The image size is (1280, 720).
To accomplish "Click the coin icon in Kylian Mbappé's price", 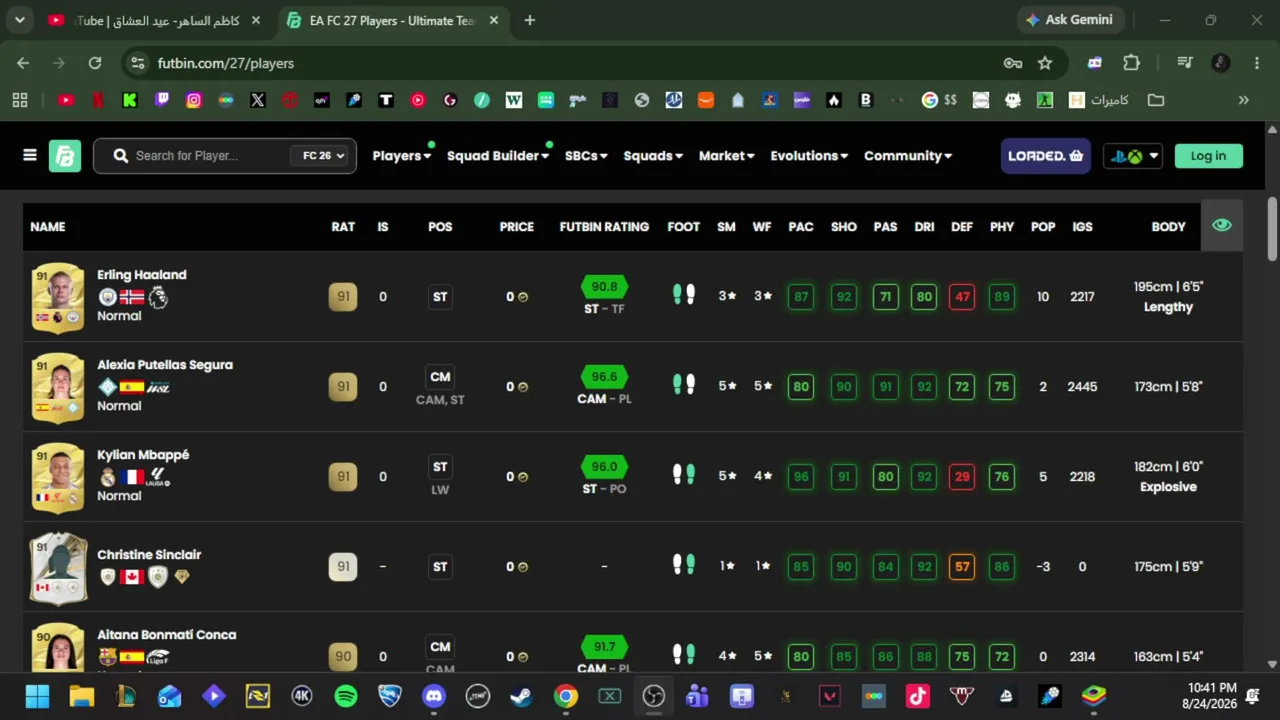I will tap(523, 477).
